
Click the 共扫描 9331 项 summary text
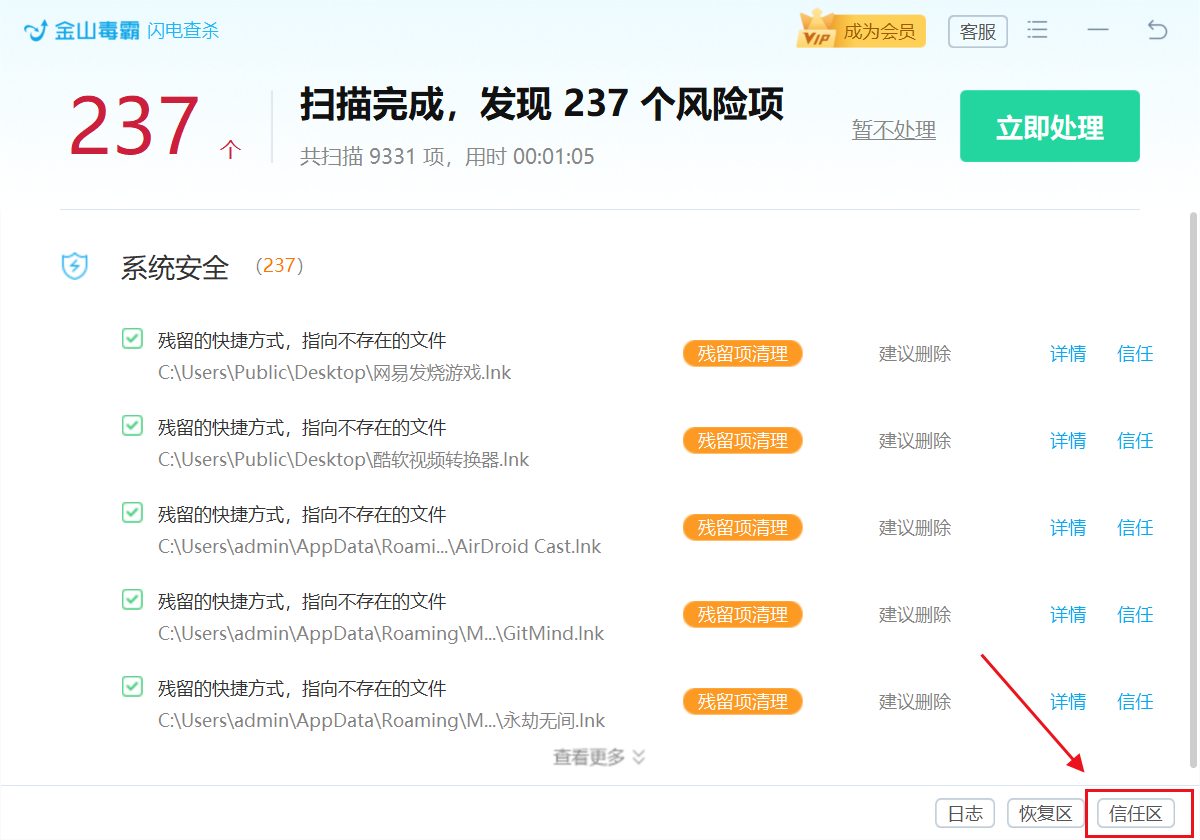click(x=447, y=157)
